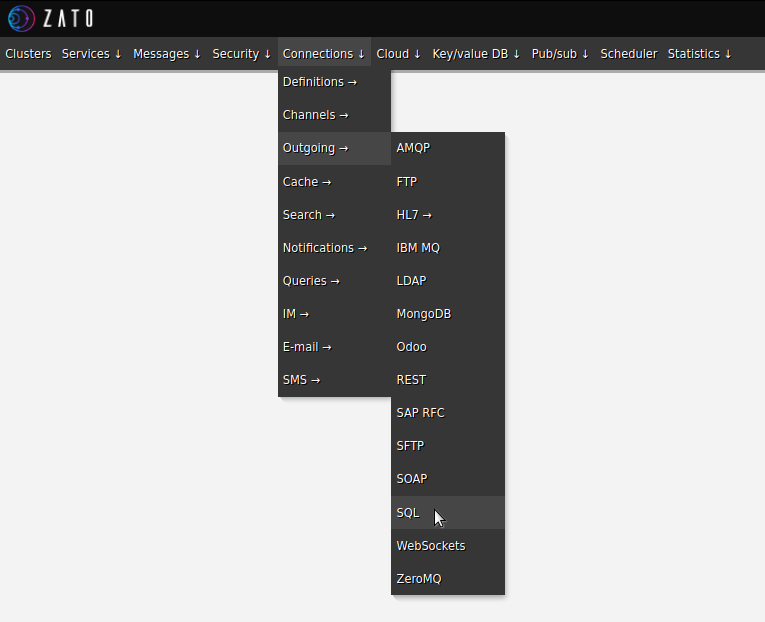
Task: Expand the Key/value DB dropdown menu
Action: pos(476,54)
